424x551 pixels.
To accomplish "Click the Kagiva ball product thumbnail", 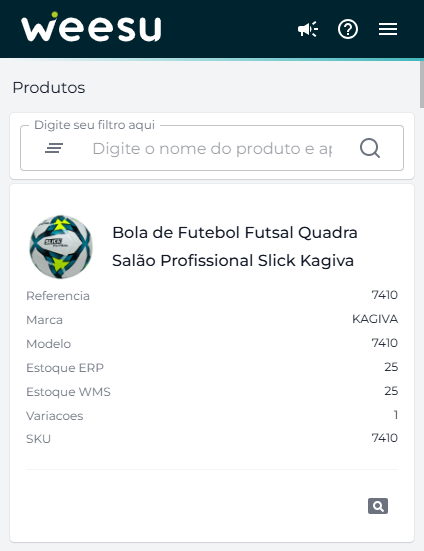I will pyautogui.click(x=61, y=247).
